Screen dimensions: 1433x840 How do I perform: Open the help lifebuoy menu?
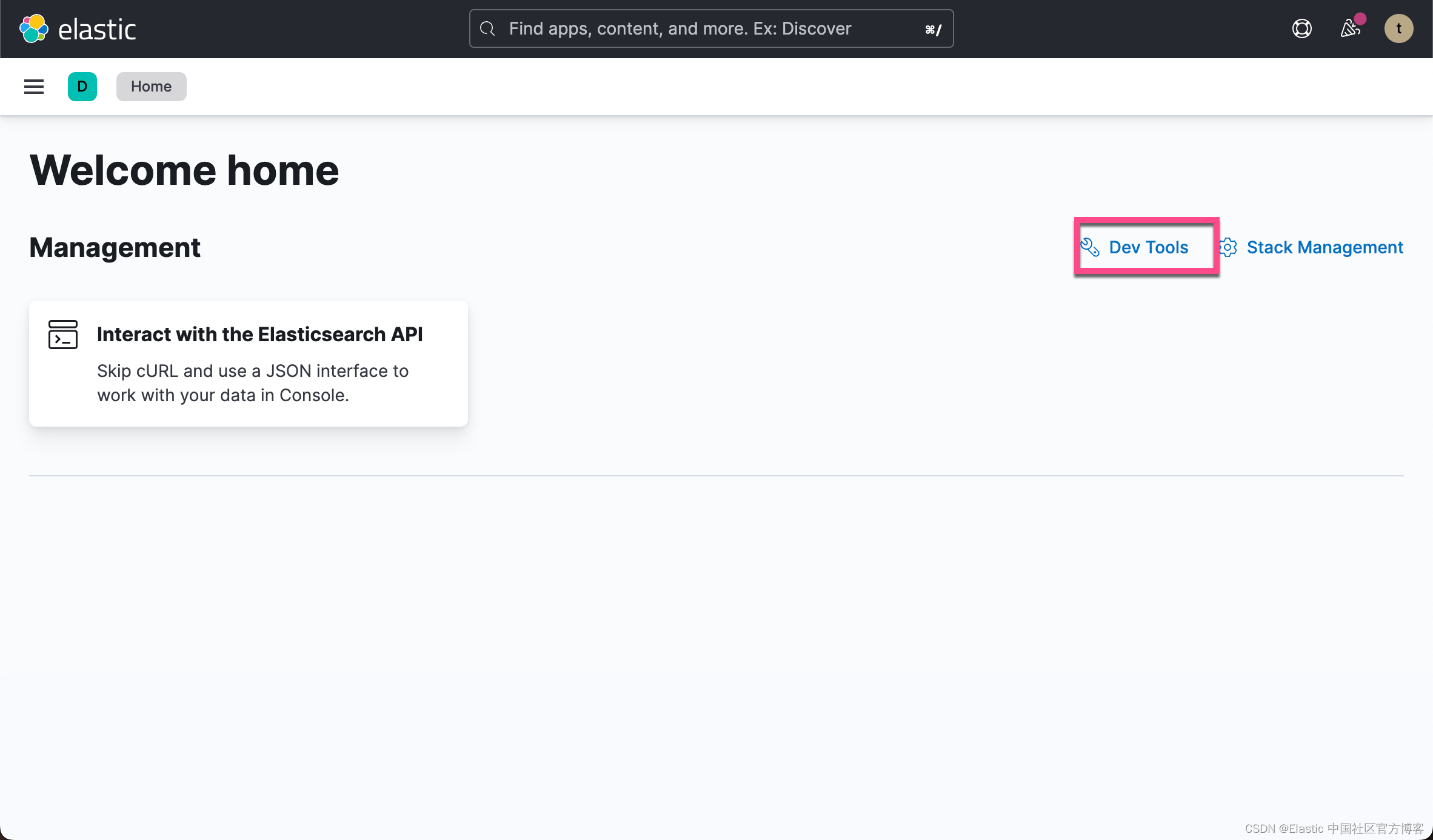click(x=1301, y=28)
